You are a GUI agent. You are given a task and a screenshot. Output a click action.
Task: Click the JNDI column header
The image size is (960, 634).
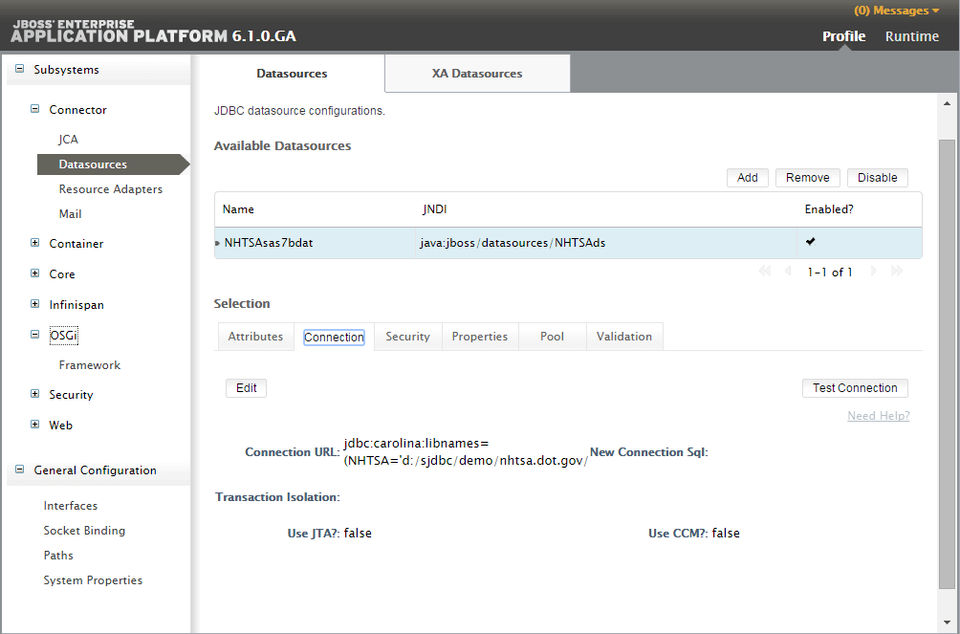click(435, 209)
